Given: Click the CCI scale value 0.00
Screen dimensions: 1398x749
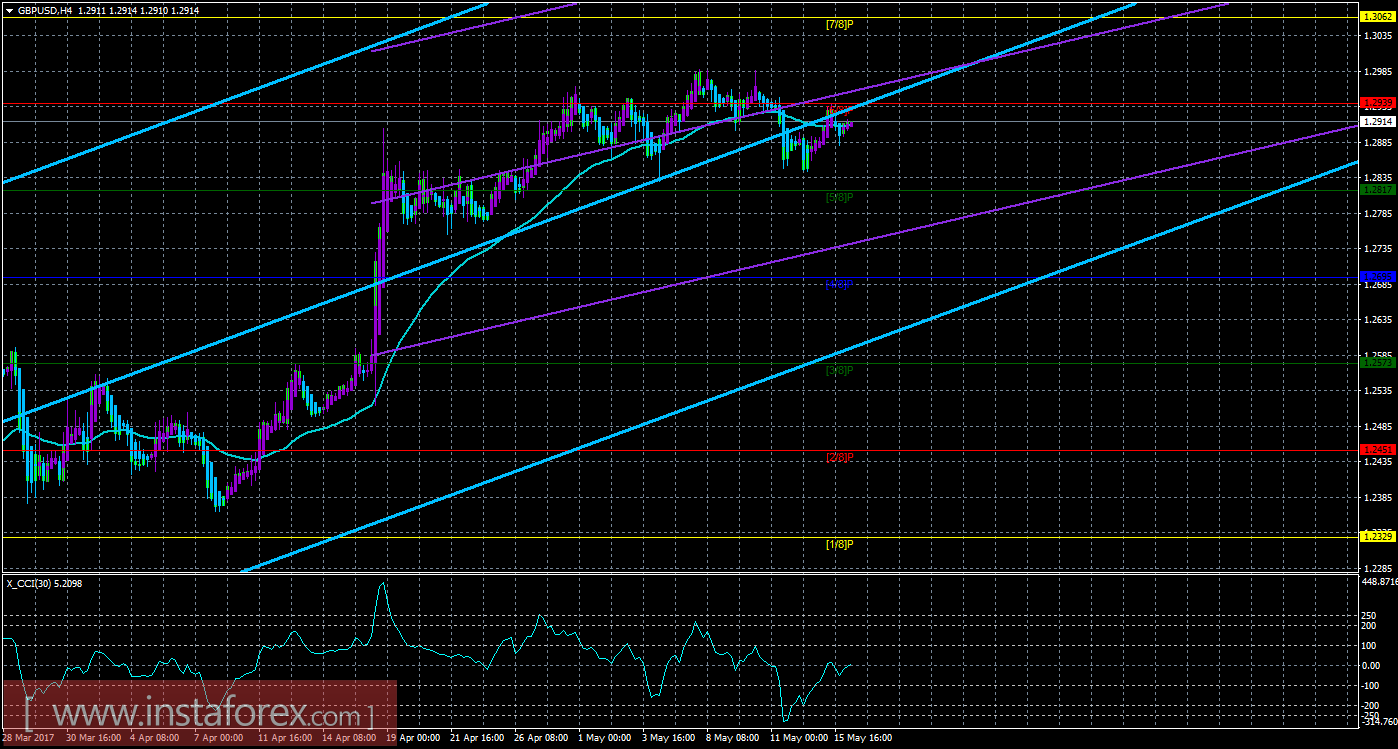Looking at the screenshot, I should [x=1373, y=665].
